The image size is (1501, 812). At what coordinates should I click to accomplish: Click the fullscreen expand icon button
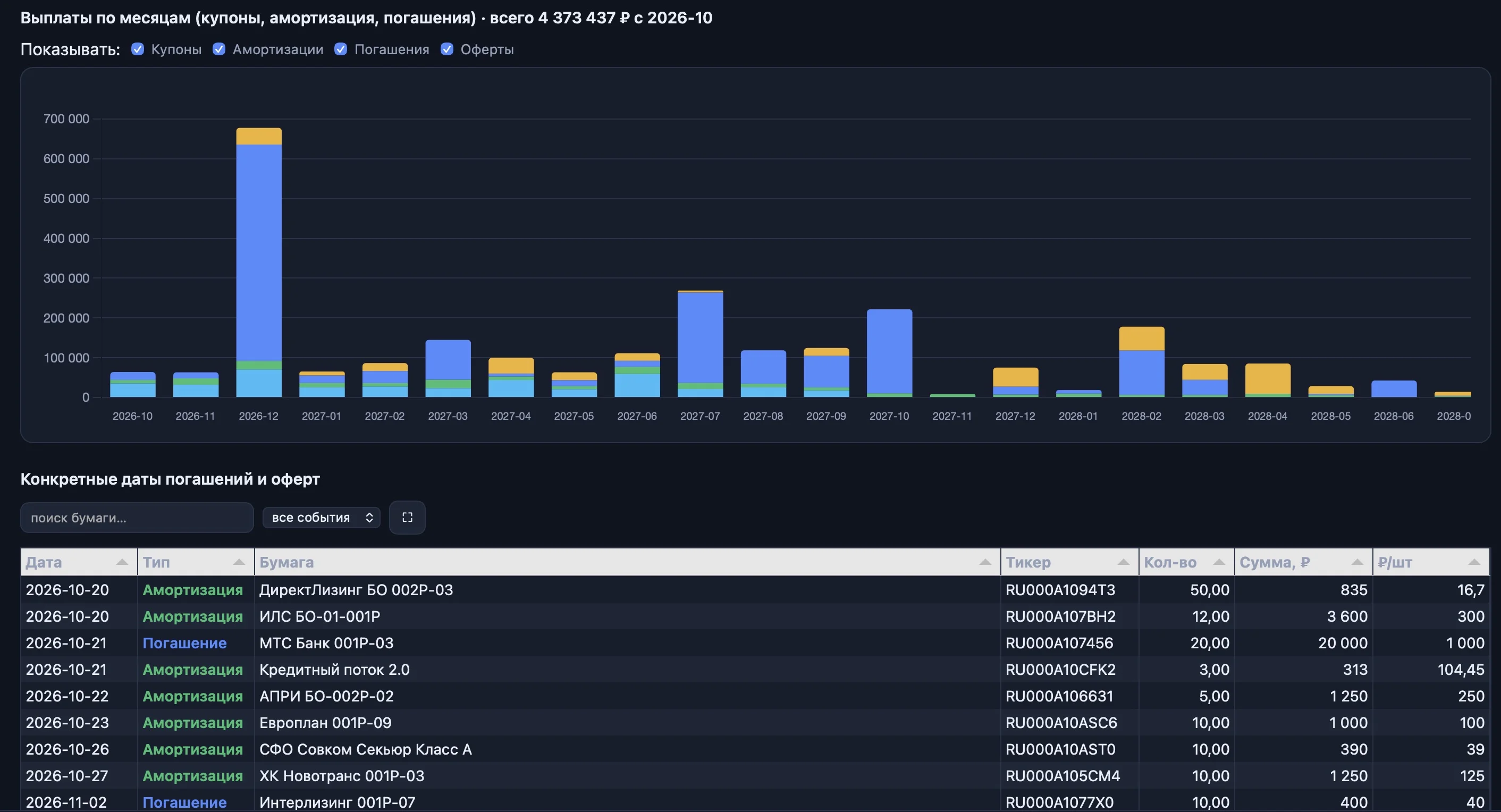pos(407,517)
